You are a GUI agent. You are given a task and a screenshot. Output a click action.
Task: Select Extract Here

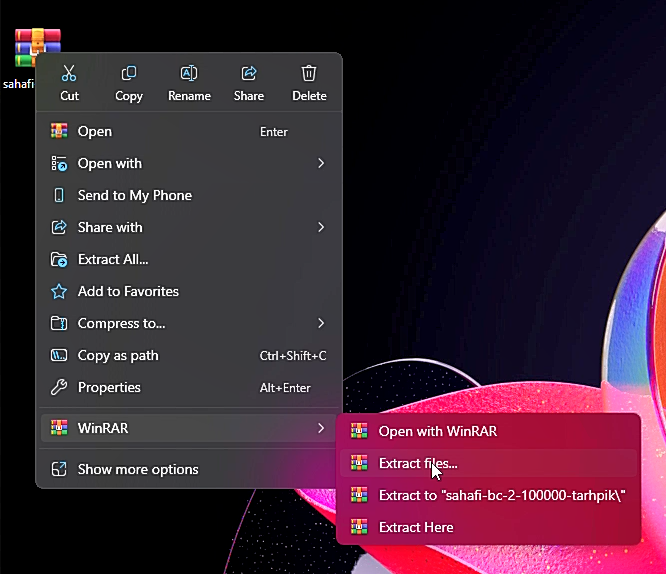click(x=488, y=527)
